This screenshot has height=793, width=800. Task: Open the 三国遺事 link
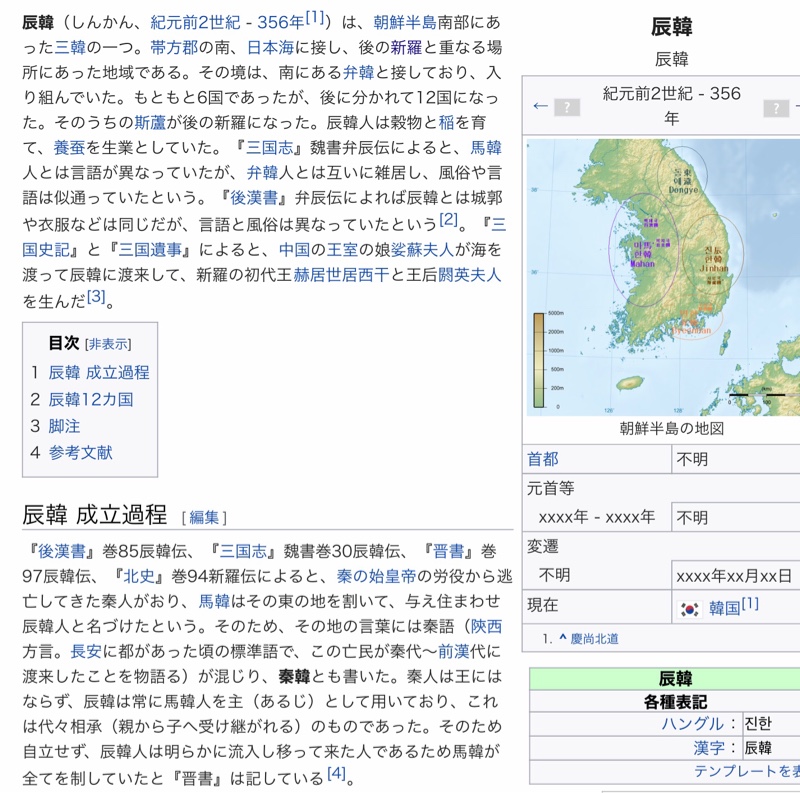click(150, 250)
